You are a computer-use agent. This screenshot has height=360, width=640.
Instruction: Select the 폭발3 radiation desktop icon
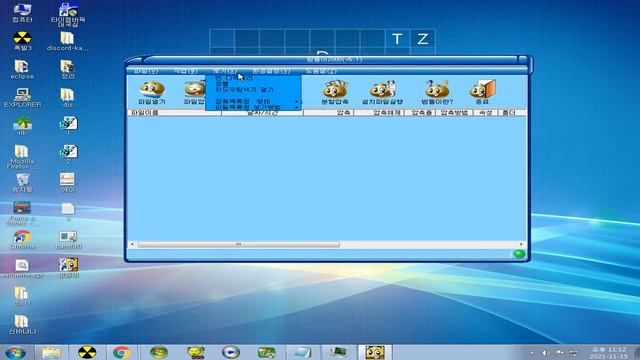tap(22, 41)
